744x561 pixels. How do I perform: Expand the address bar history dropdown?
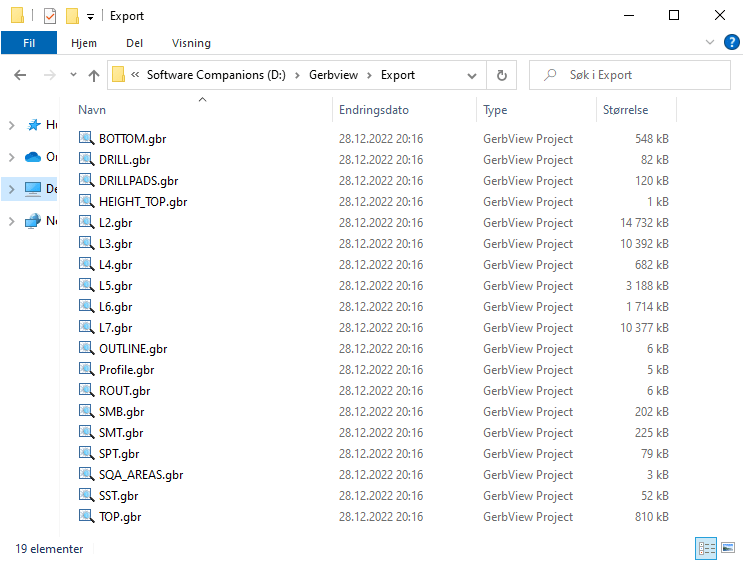[472, 75]
